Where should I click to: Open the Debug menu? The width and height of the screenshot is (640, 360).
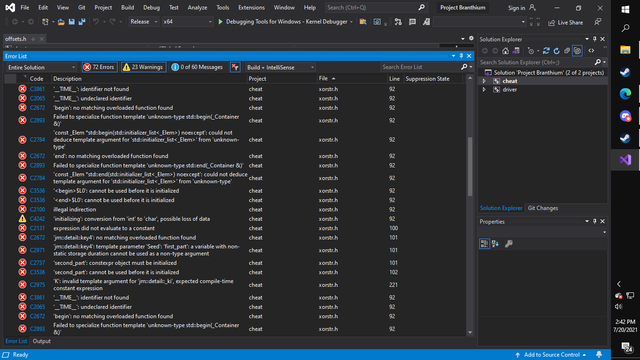tap(151, 7)
